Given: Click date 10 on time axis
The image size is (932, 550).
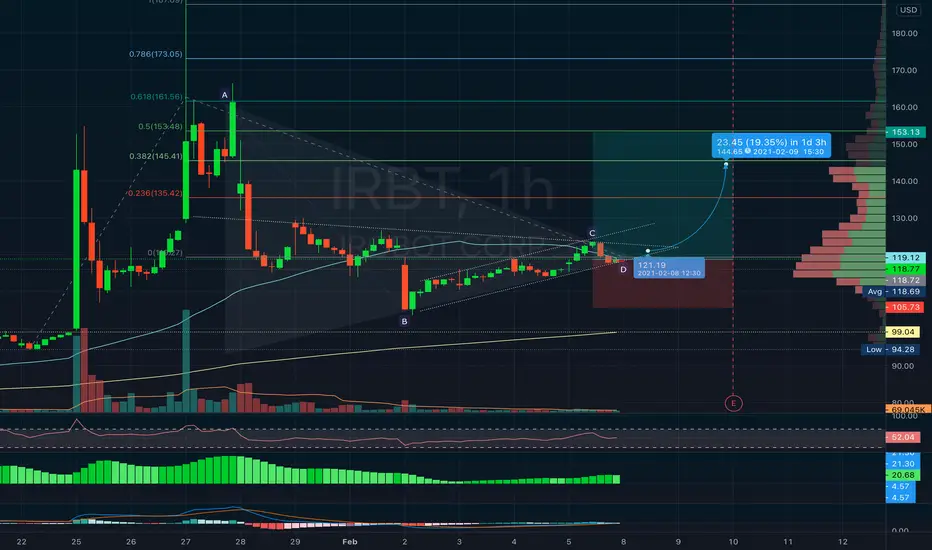Looking at the screenshot, I should [733, 542].
